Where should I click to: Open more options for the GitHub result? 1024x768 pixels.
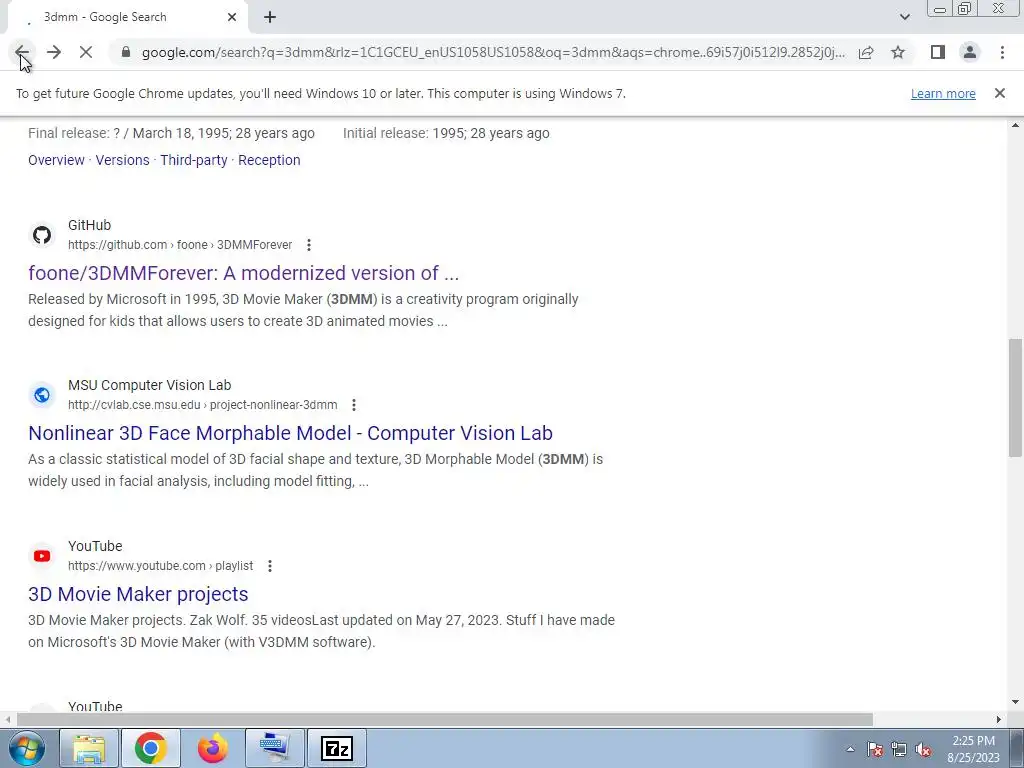(x=309, y=245)
